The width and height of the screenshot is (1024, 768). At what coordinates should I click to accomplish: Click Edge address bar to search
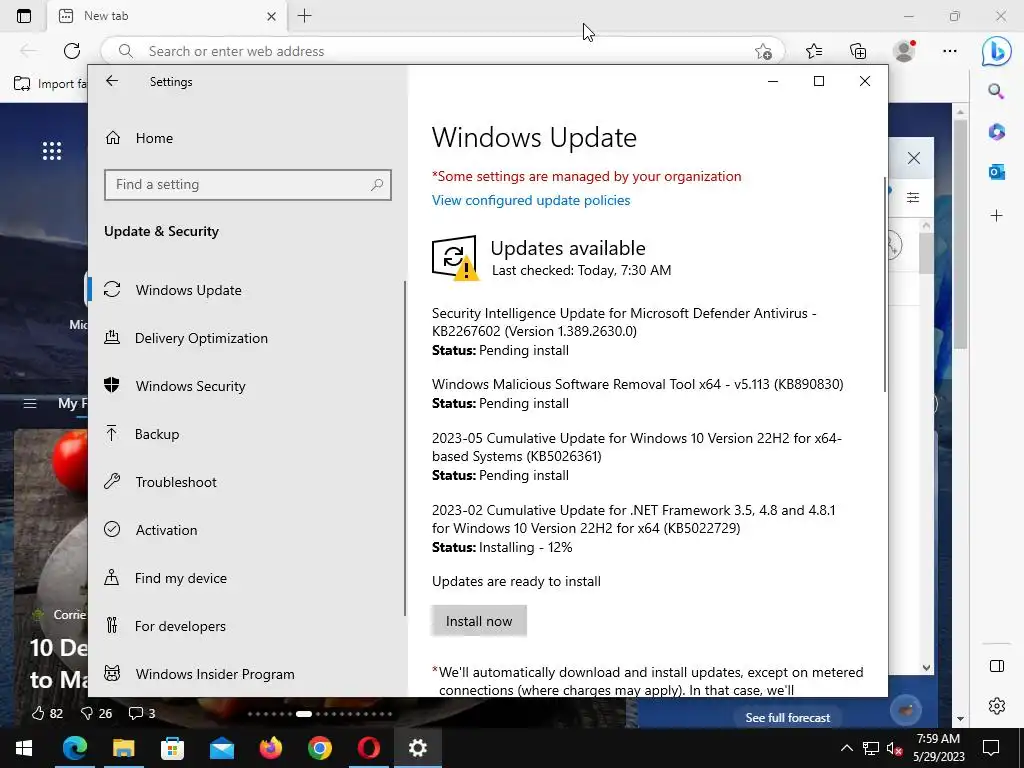pos(444,51)
